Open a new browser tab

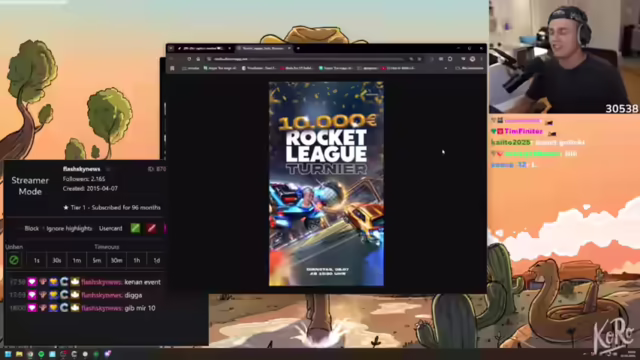coord(298,48)
